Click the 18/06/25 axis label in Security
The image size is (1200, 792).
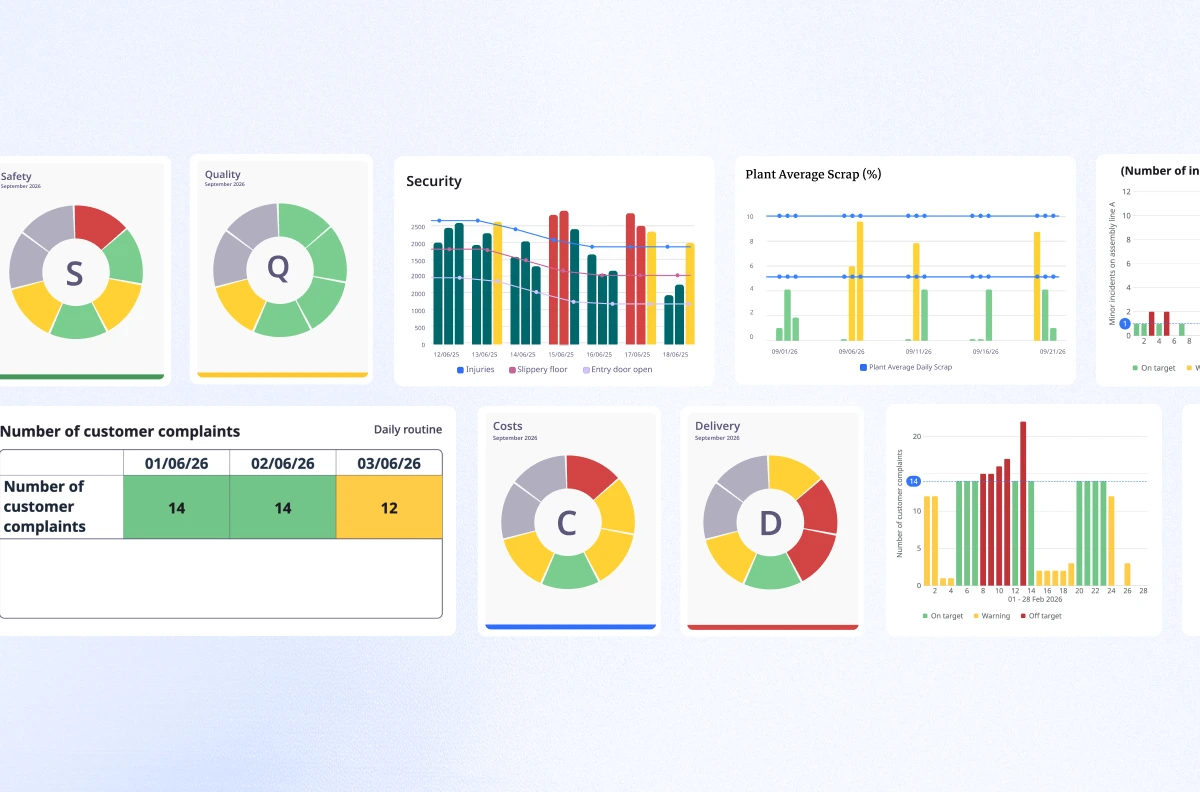(x=678, y=354)
